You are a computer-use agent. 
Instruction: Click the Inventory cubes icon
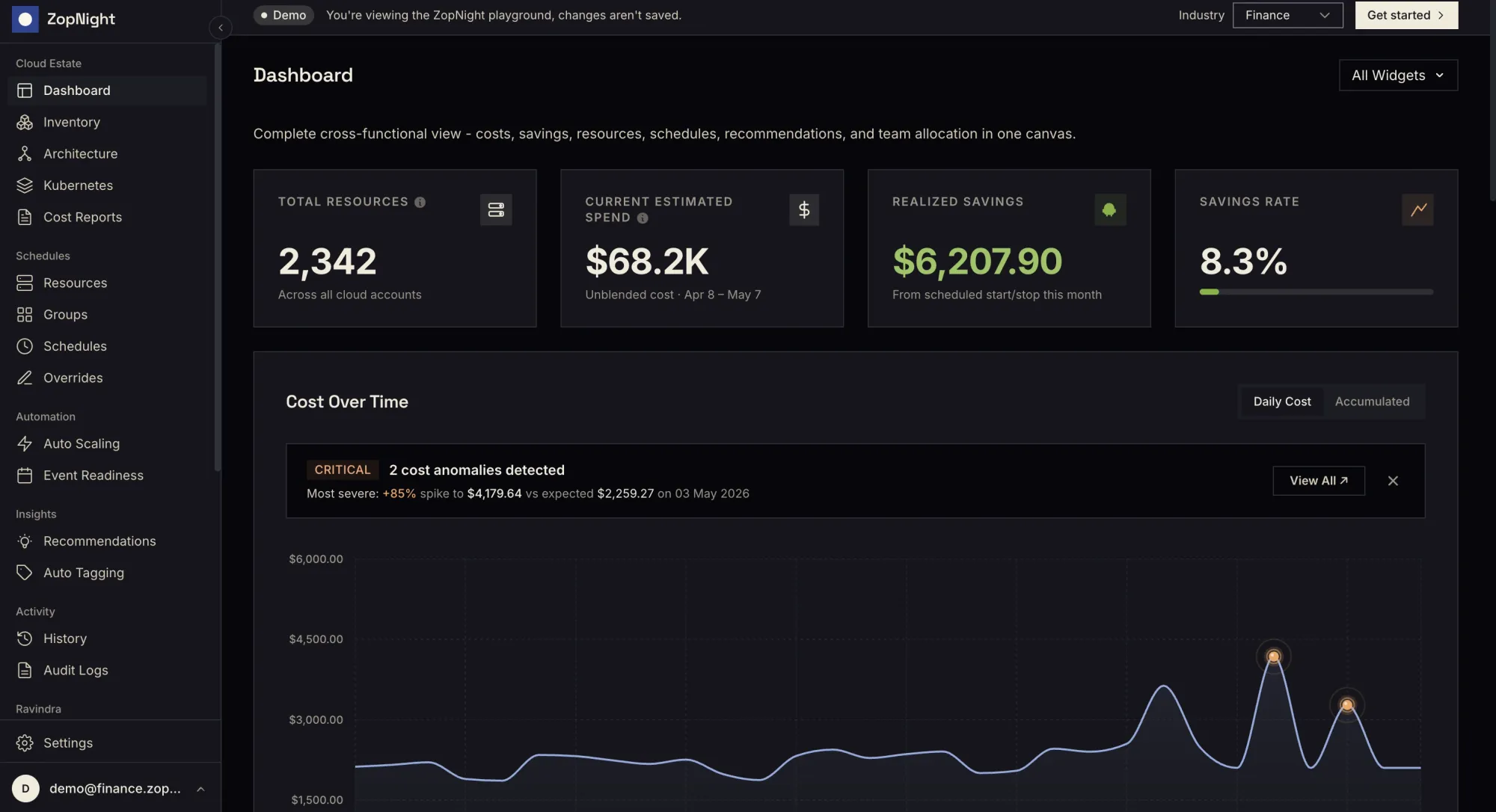(x=25, y=122)
